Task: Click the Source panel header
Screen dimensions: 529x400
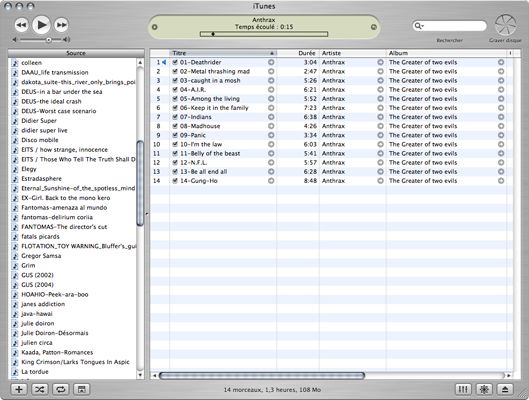Action: (x=76, y=53)
